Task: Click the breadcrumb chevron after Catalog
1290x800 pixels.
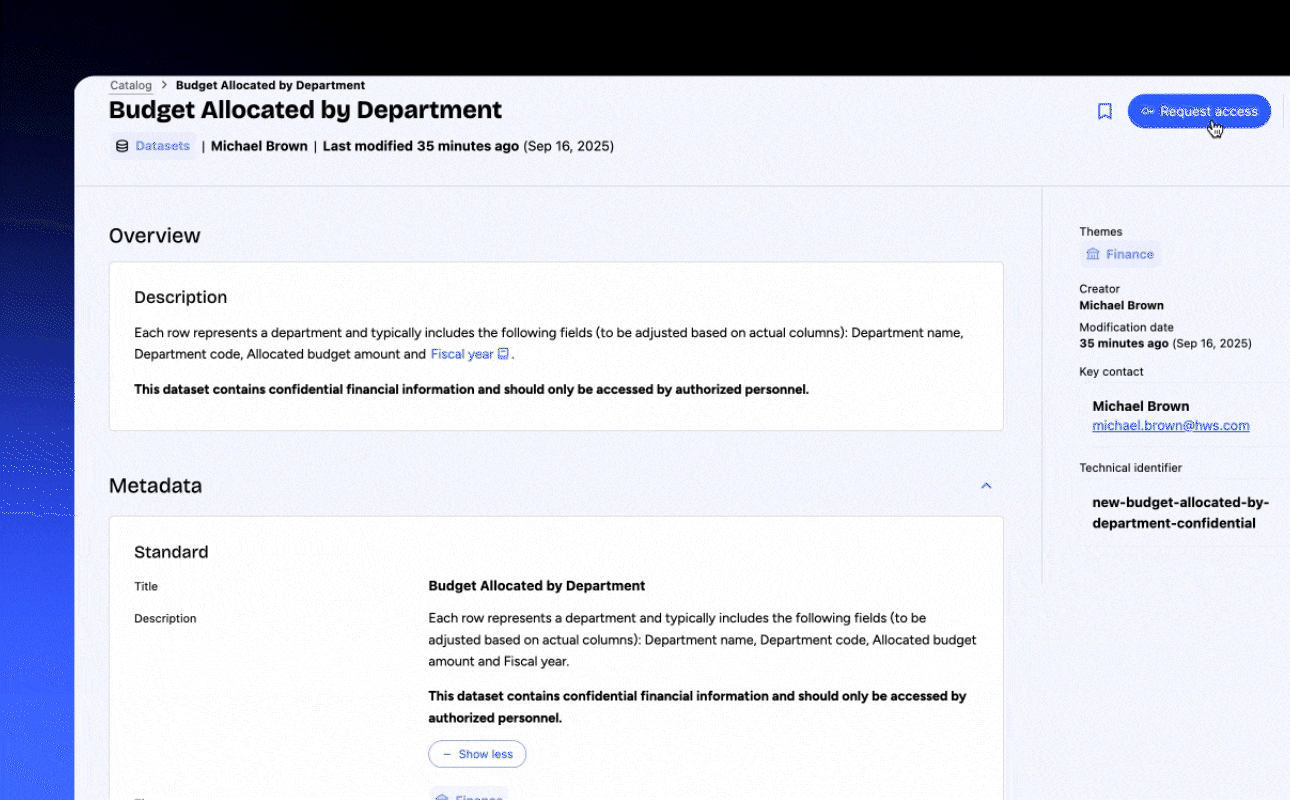Action: click(164, 86)
